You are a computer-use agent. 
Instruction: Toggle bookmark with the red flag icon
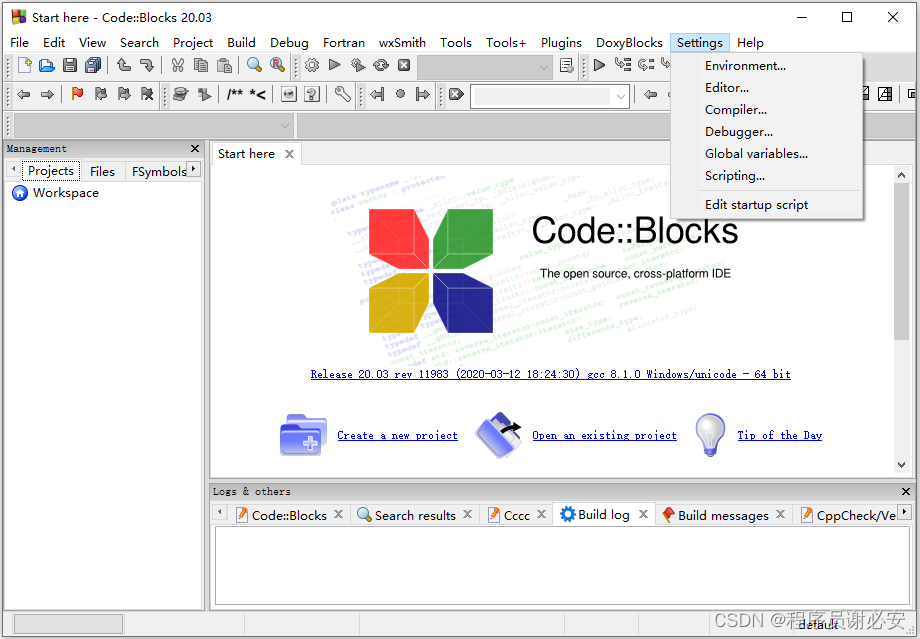tap(77, 94)
